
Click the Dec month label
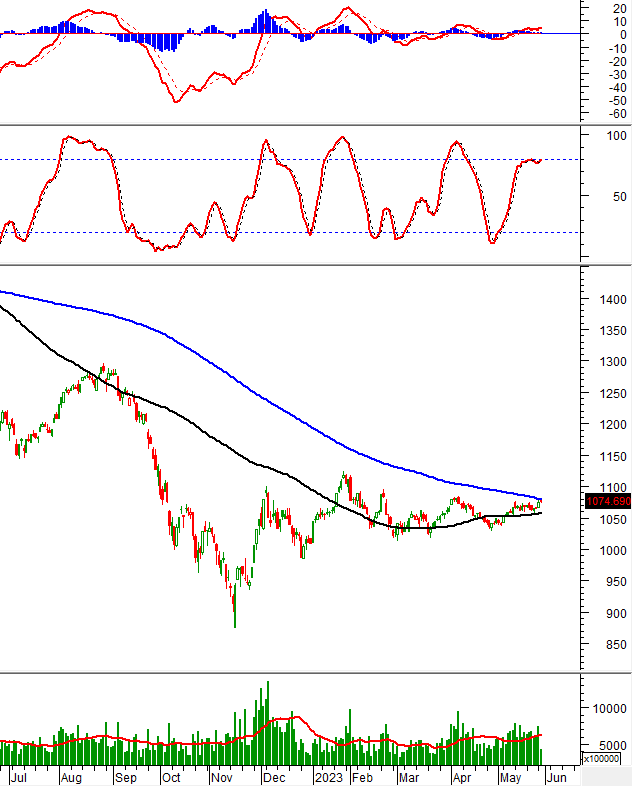click(274, 777)
